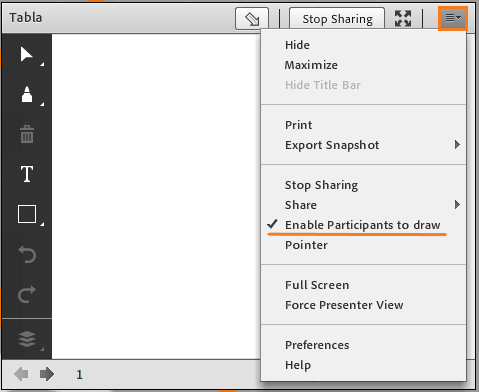Screen dimensions: 479x392
Task: Expand the Export Snapshot submenu
Action: [363, 145]
